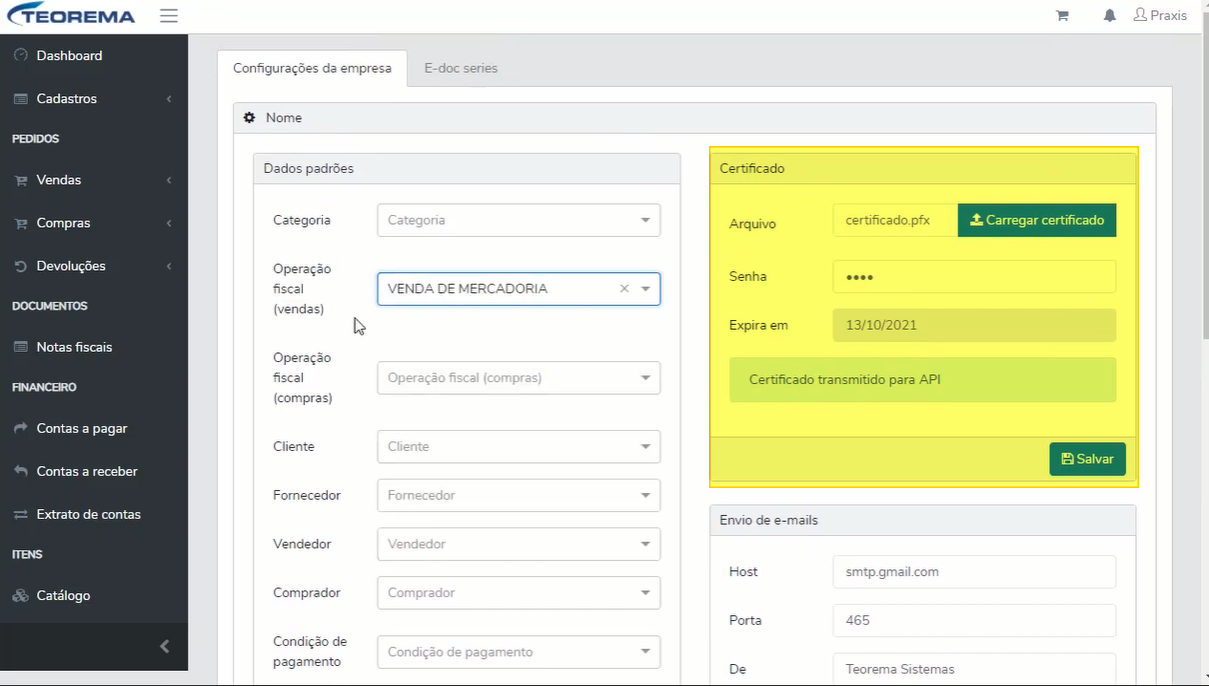Open Operação fiscal (compras) dropdown
The height and width of the screenshot is (686, 1209).
pos(518,378)
